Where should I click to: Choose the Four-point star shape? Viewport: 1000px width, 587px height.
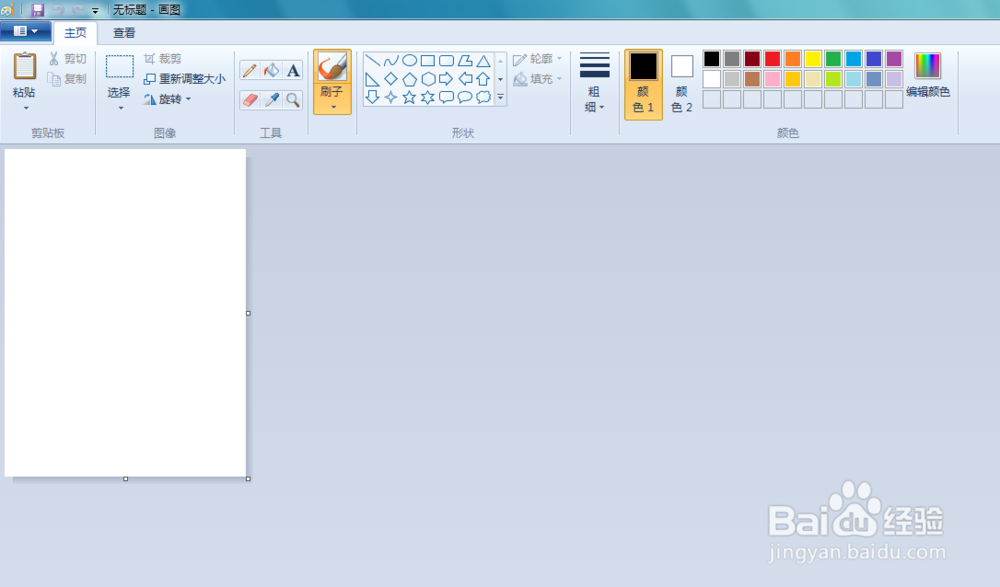[x=391, y=97]
